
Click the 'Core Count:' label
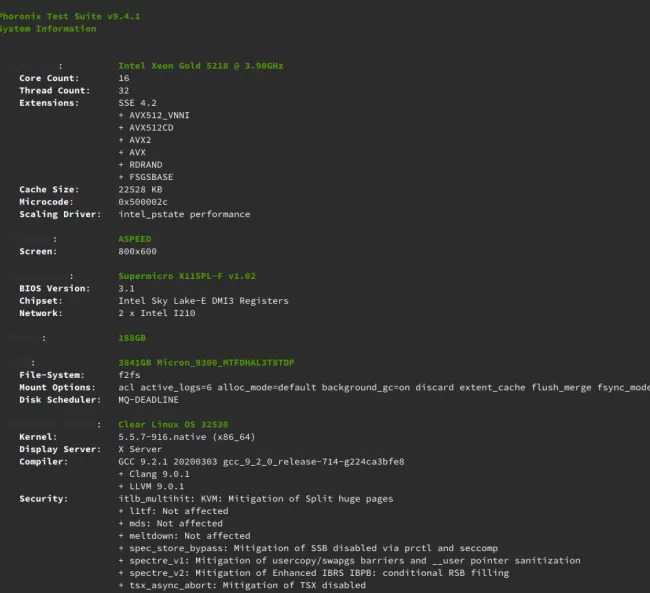49,78
